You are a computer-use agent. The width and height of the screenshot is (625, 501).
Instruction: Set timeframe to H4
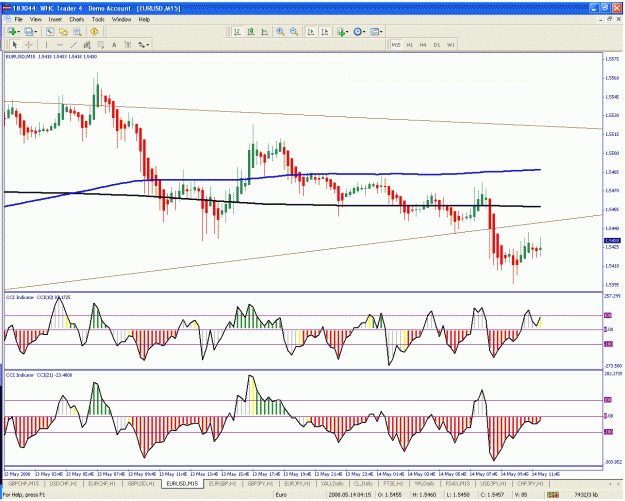423,45
